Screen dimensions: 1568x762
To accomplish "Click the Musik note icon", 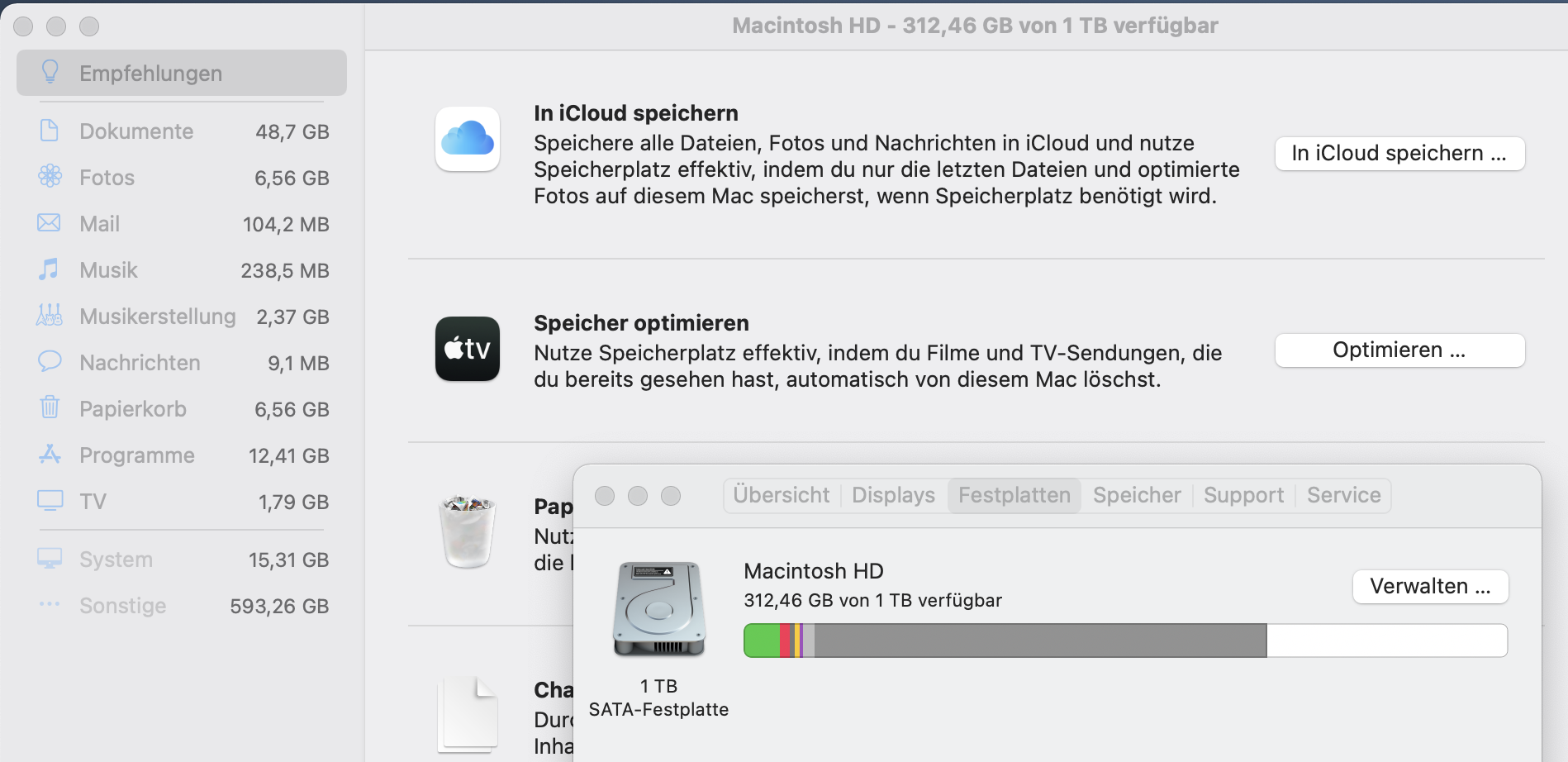I will [x=50, y=269].
